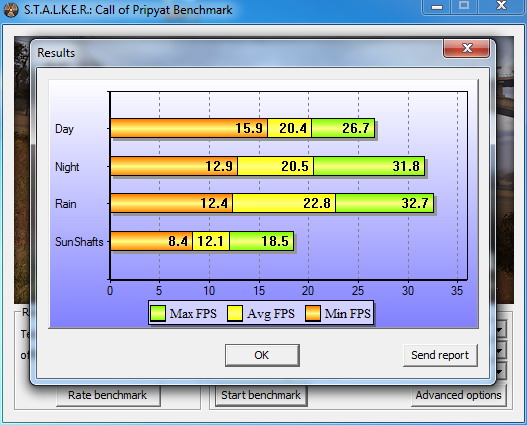The width and height of the screenshot is (527, 425).
Task: Open the bottom partially hidden dropdown arrow
Action: point(500,371)
